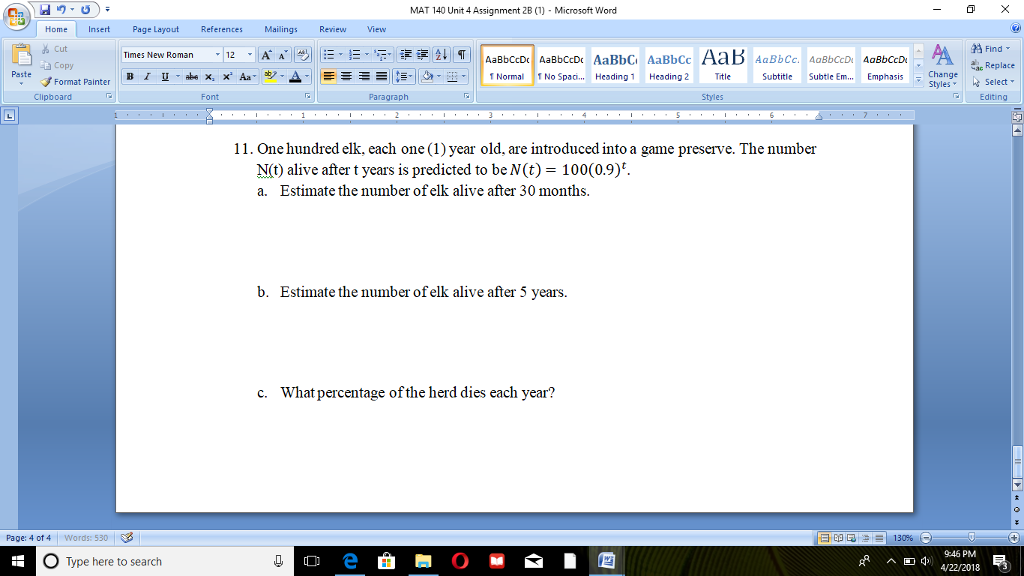Open Opera from the taskbar
The image size is (1024, 576).
(460, 561)
